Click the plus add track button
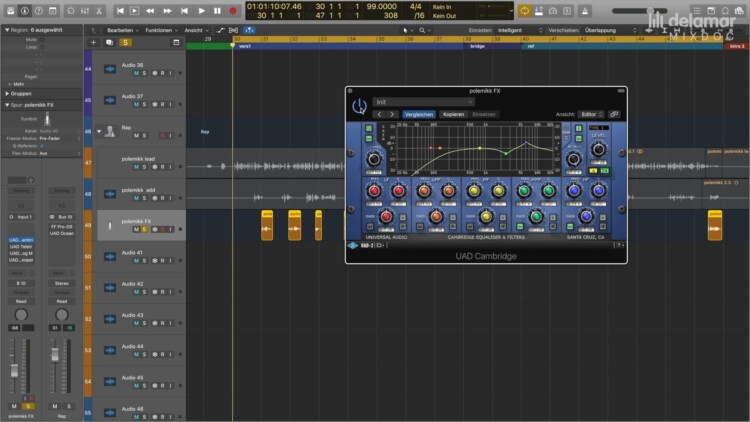Viewport: 750px width, 422px height. [93, 42]
